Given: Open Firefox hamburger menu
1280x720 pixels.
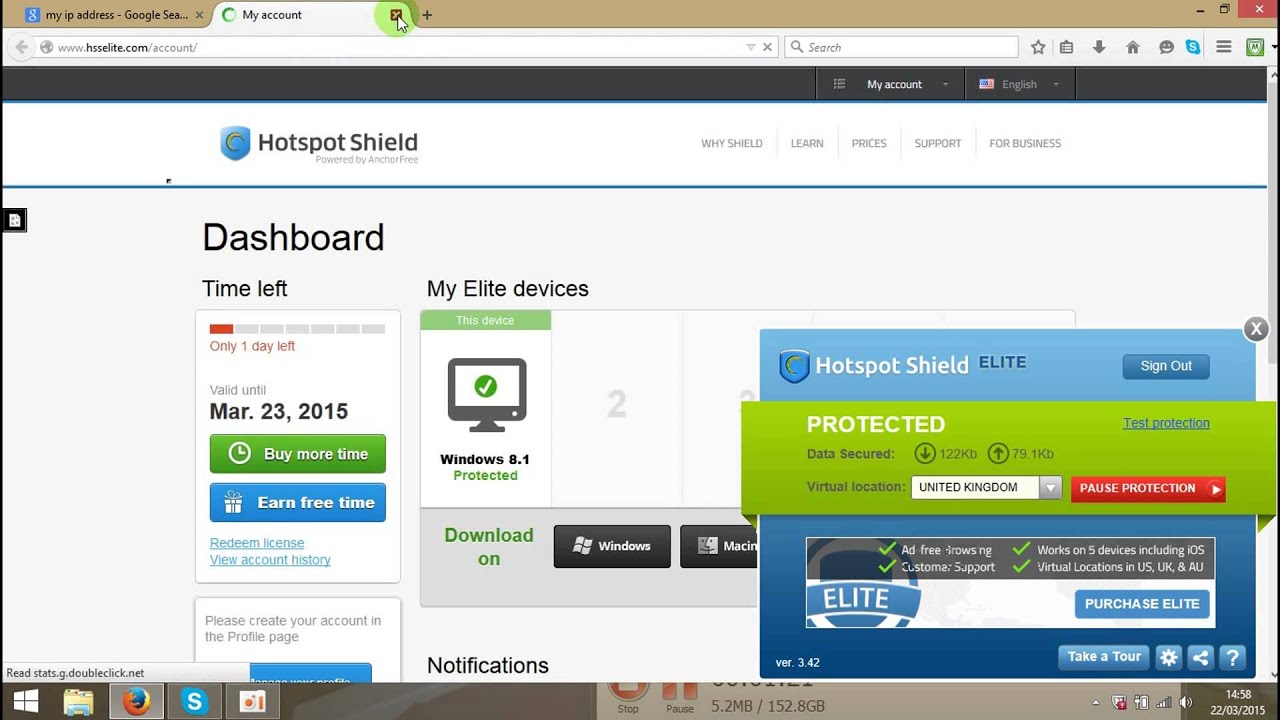Looking at the screenshot, I should [x=1223, y=47].
